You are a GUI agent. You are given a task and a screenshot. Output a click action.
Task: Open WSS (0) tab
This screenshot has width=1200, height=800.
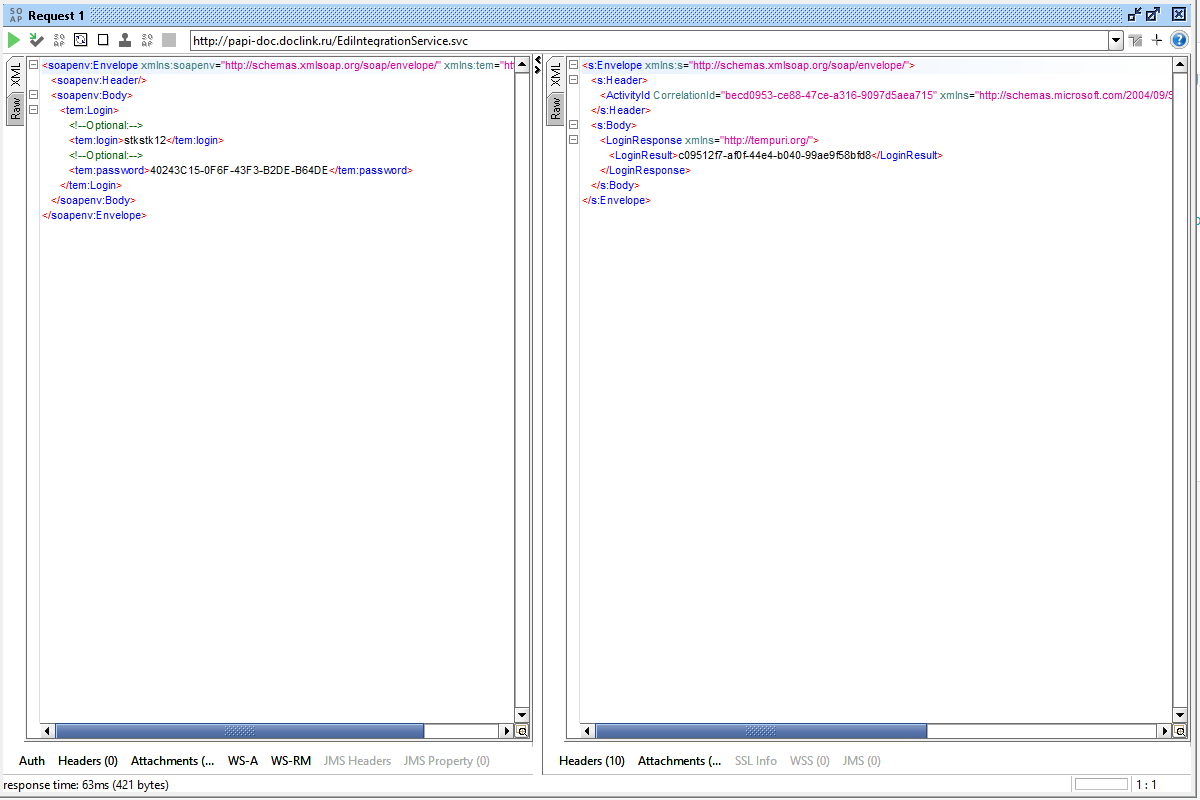810,761
